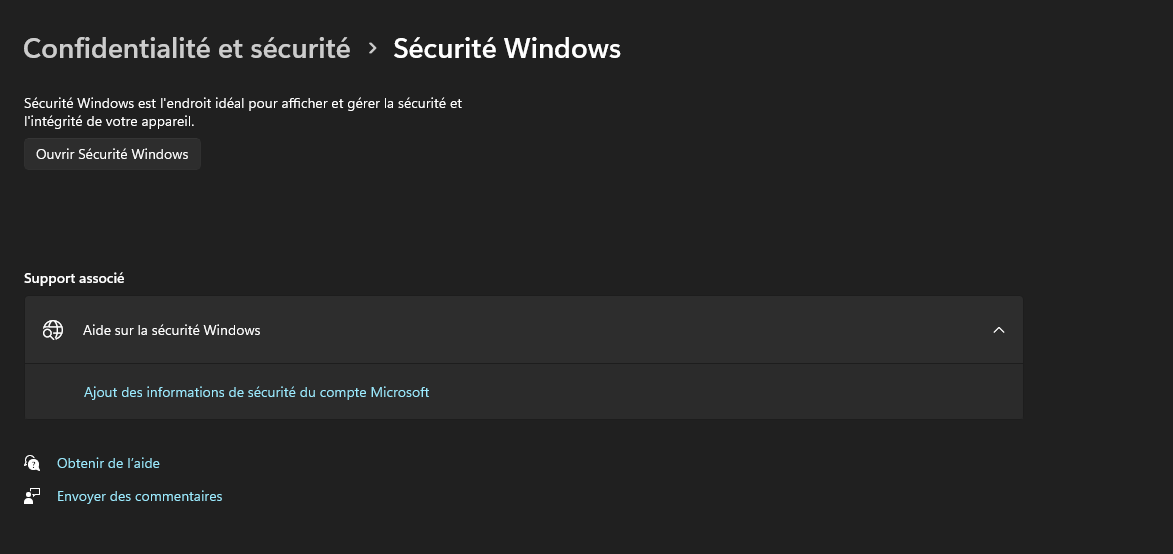Image resolution: width=1173 pixels, height=554 pixels.
Task: Click the Envoyer des commentaires feedback icon
Action: pyautogui.click(x=32, y=496)
